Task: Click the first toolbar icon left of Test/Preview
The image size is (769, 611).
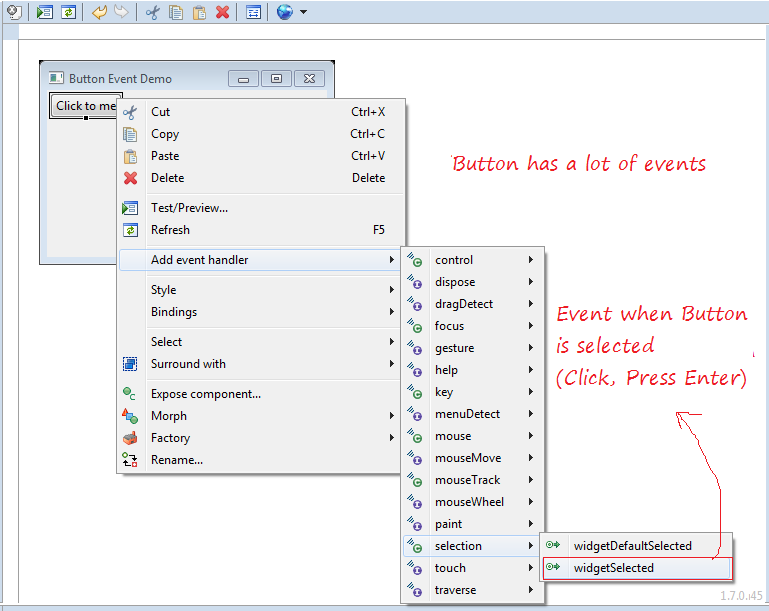Action: pos(15,12)
